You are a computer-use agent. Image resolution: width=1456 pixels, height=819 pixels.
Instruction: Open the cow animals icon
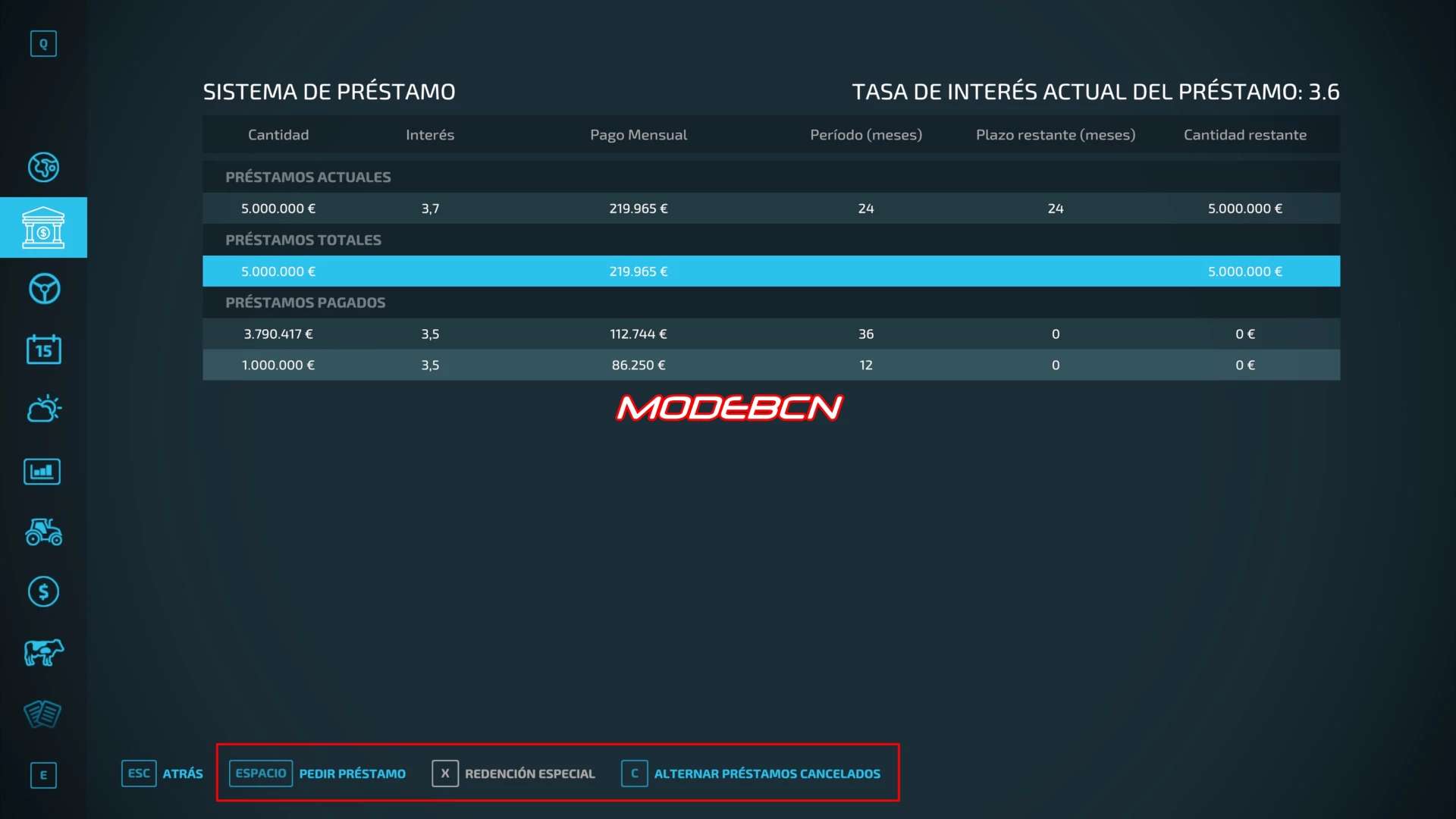pyautogui.click(x=43, y=652)
